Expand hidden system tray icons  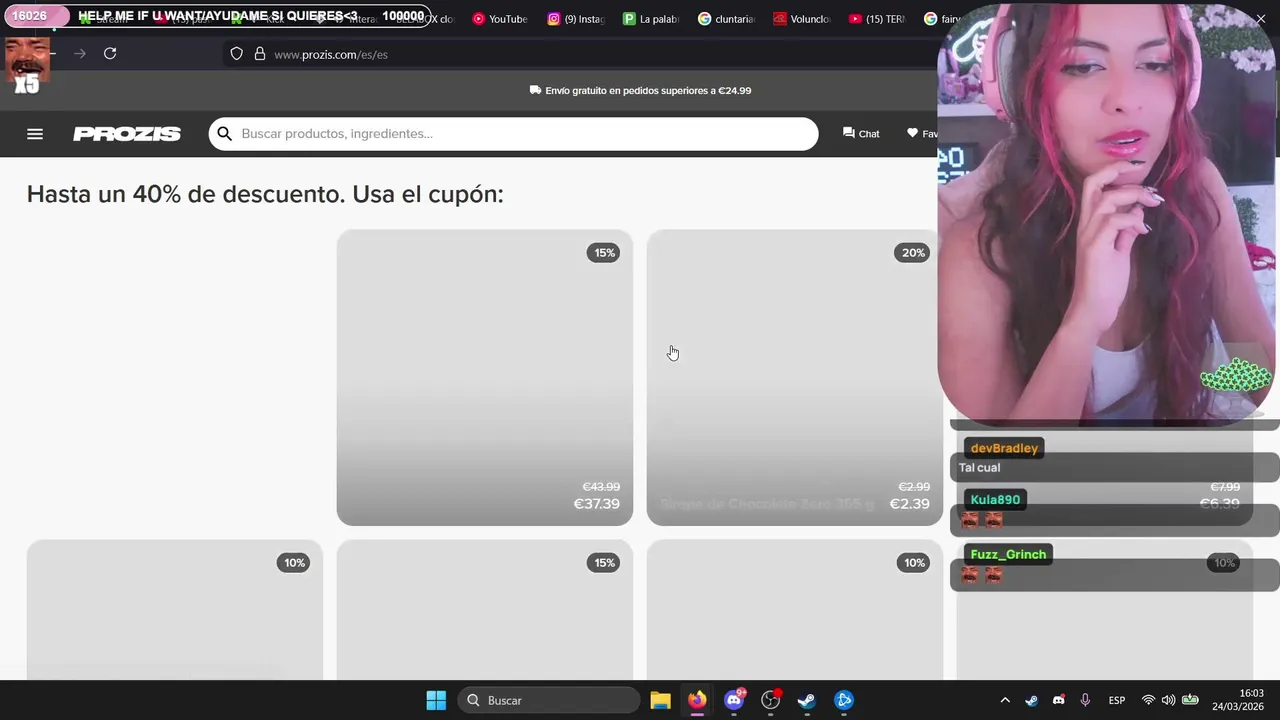point(1005,700)
